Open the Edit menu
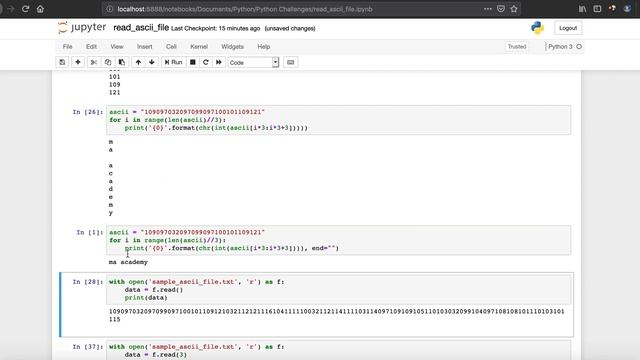Viewport: 640px width, 360px height. pyautogui.click(x=91, y=47)
